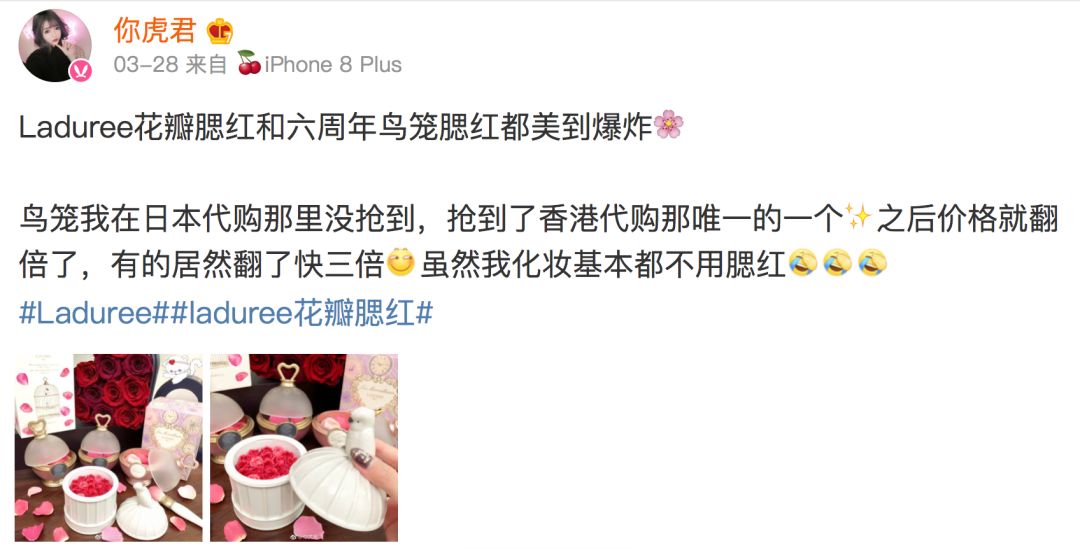Open the #Laduree# hashtag topic
Viewport: 1080px width, 550px height.
[94, 313]
